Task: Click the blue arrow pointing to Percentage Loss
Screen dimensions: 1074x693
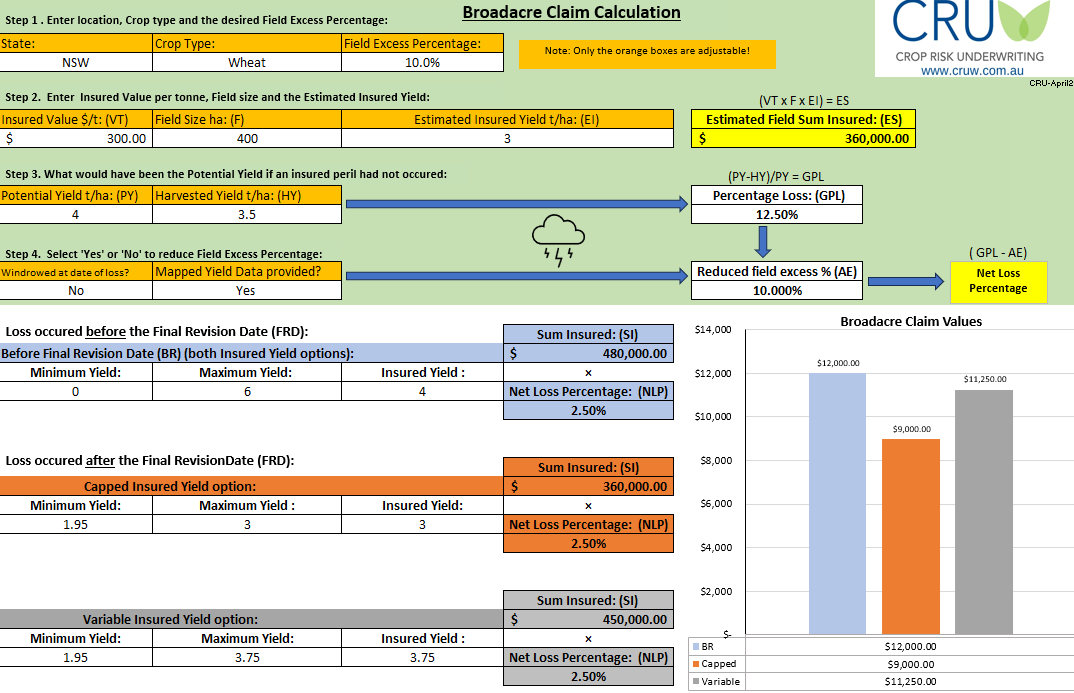Action: coord(517,203)
